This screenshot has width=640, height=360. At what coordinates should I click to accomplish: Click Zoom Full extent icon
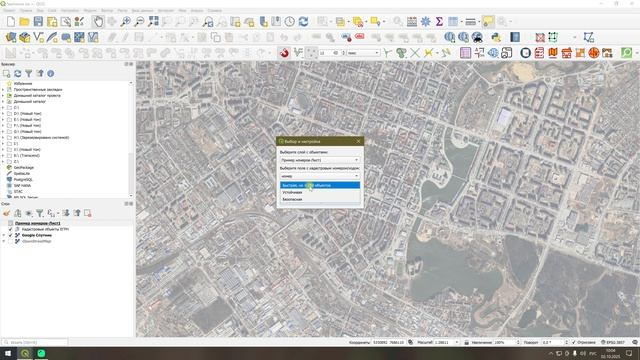pos(153,22)
